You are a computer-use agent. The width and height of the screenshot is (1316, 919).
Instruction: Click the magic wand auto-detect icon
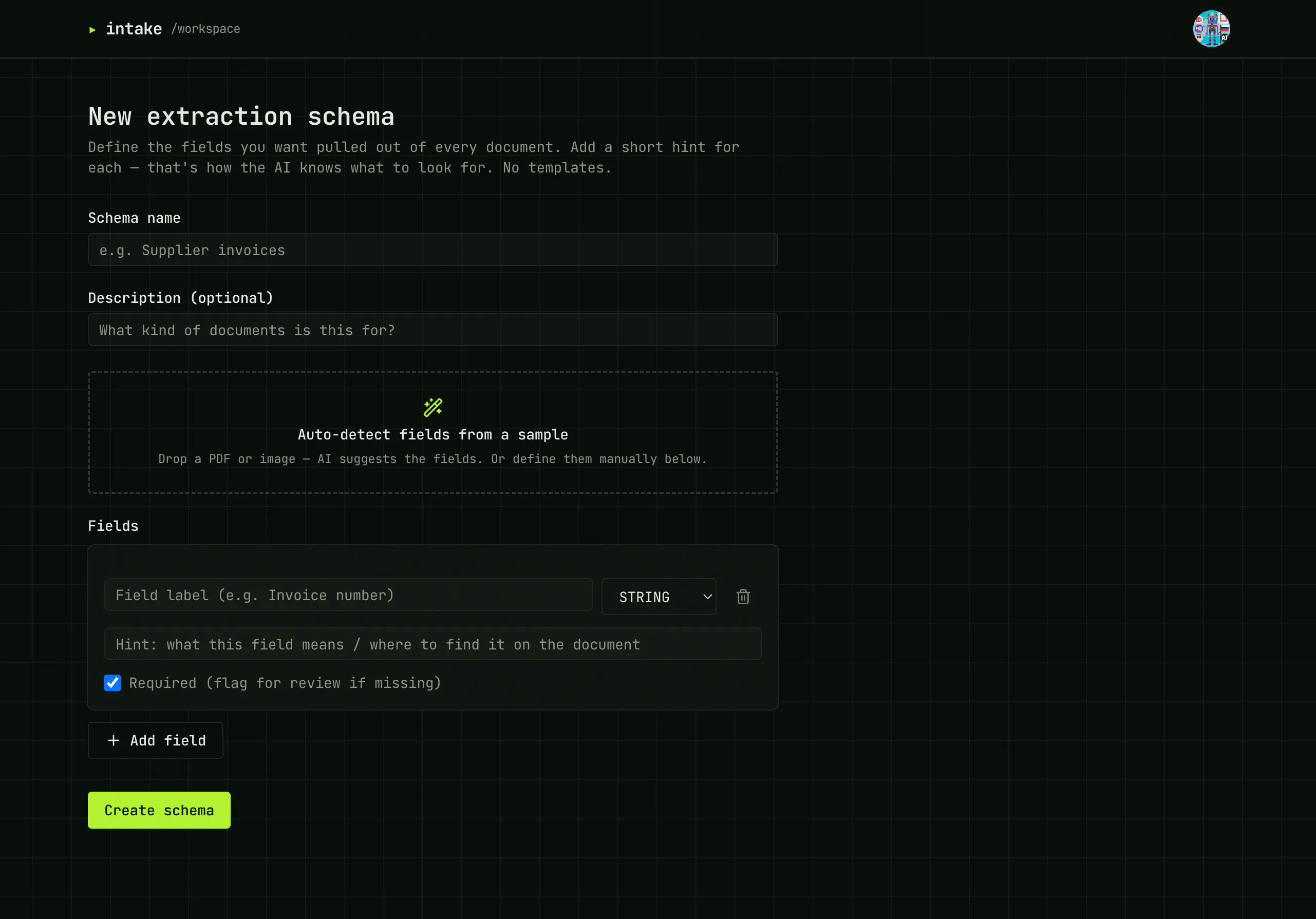433,407
